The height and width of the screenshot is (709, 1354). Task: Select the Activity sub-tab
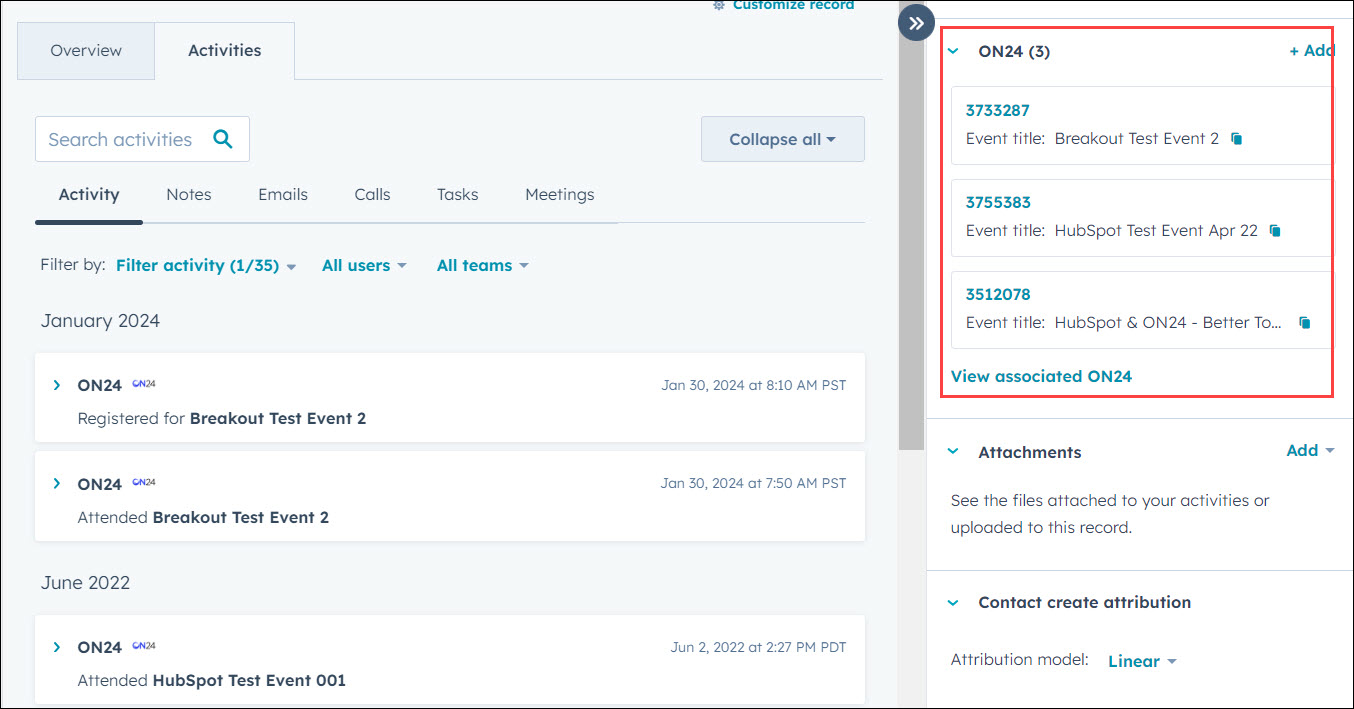(x=89, y=195)
